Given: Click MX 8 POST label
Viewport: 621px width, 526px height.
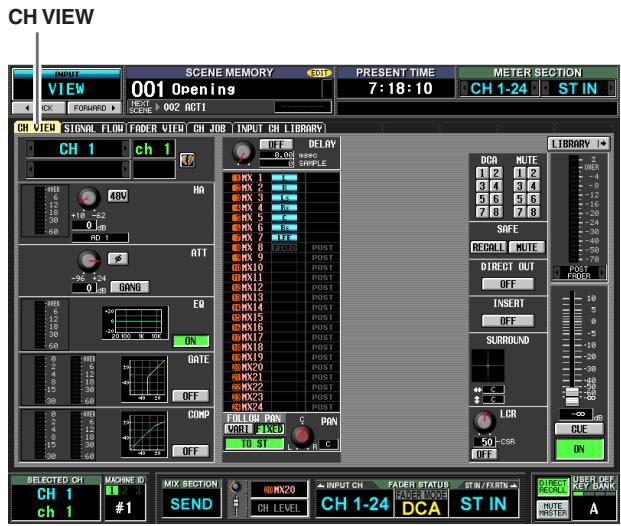Looking at the screenshot, I should click(x=322, y=248).
